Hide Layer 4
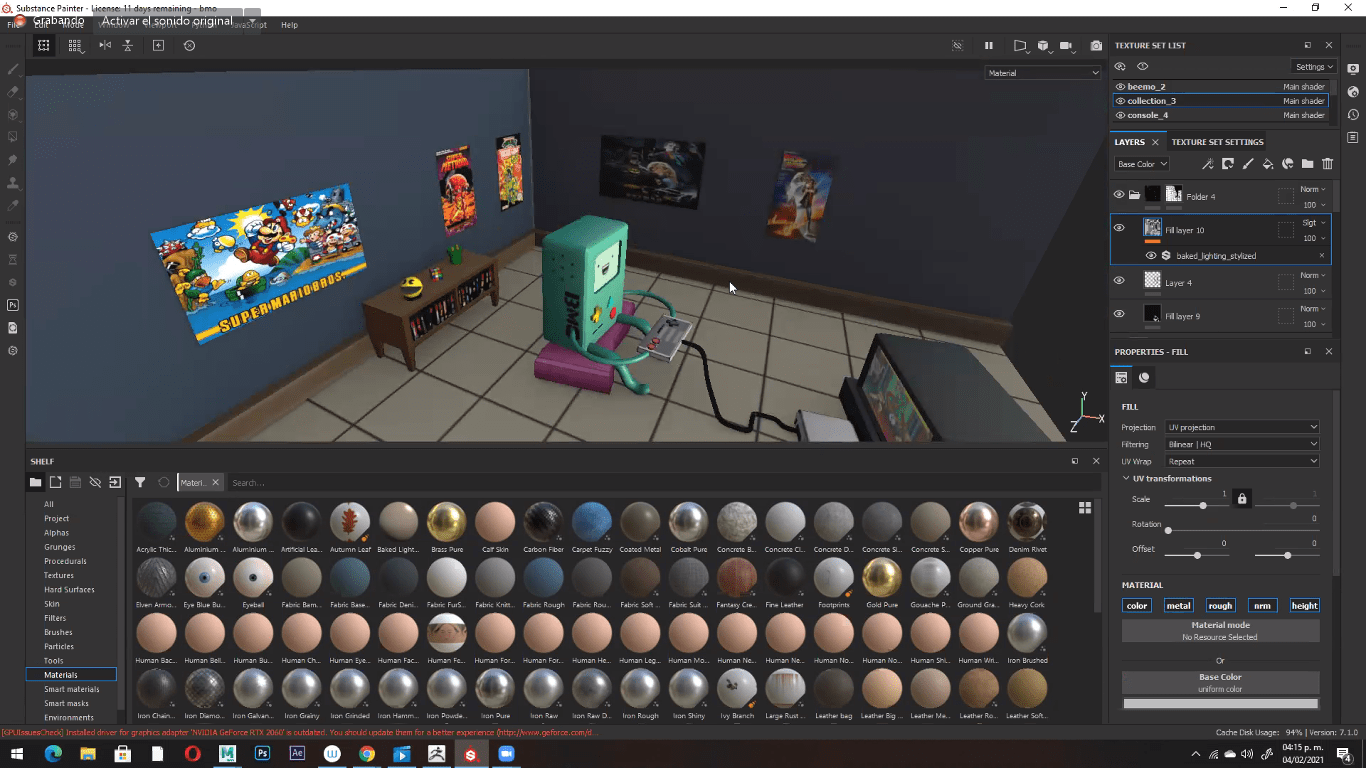The height and width of the screenshot is (768, 1366). click(x=1119, y=281)
